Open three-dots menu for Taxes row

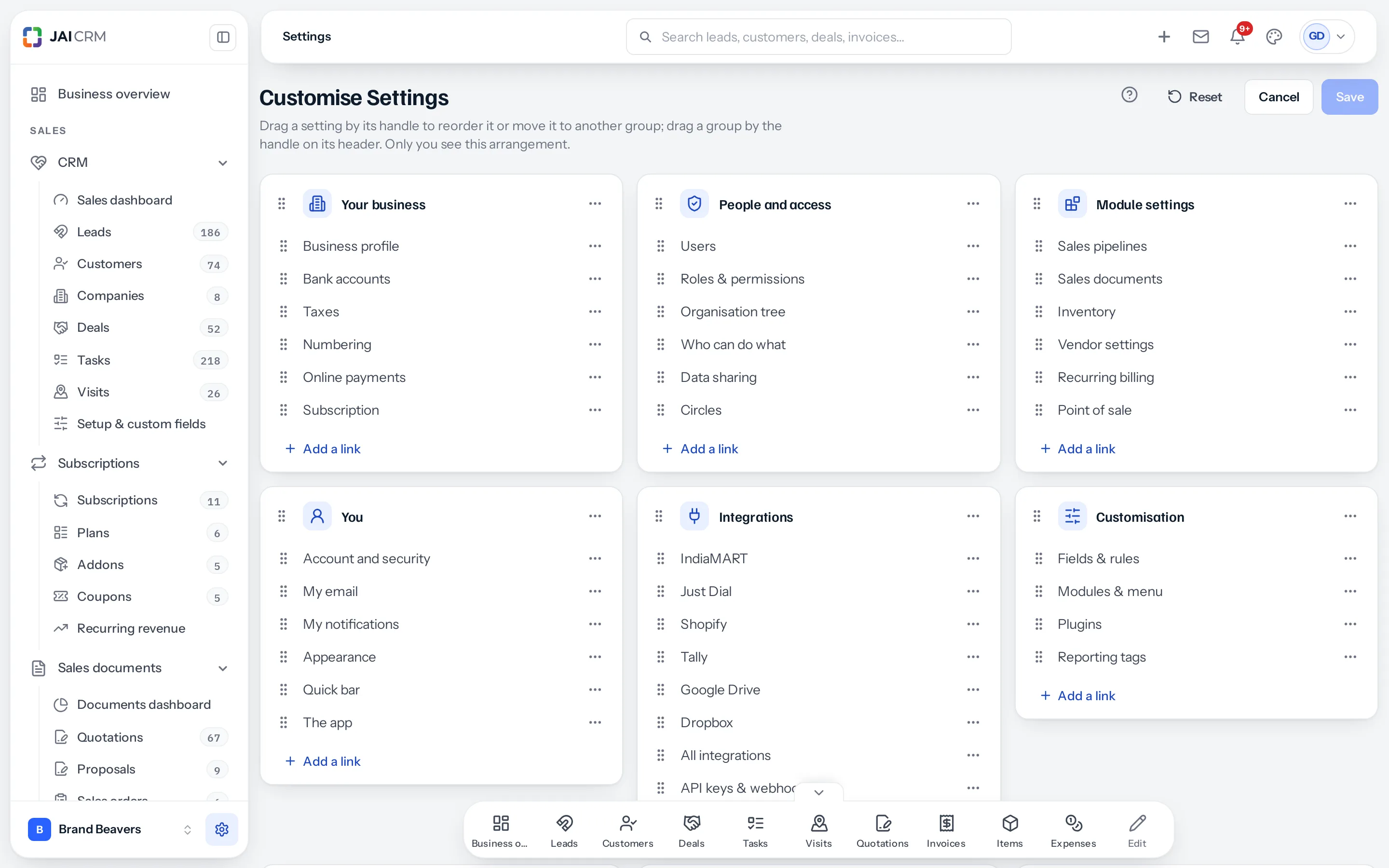595,312
